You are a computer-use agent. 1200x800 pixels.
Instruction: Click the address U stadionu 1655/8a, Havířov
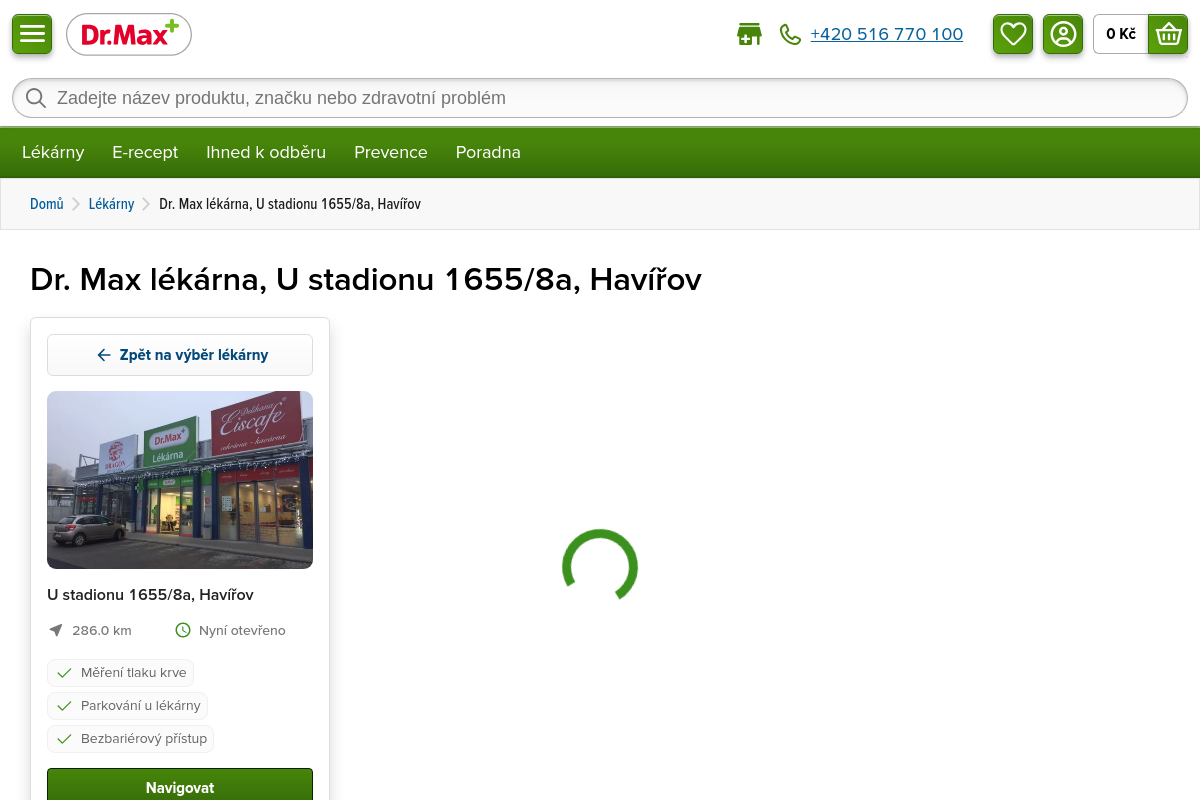point(150,594)
